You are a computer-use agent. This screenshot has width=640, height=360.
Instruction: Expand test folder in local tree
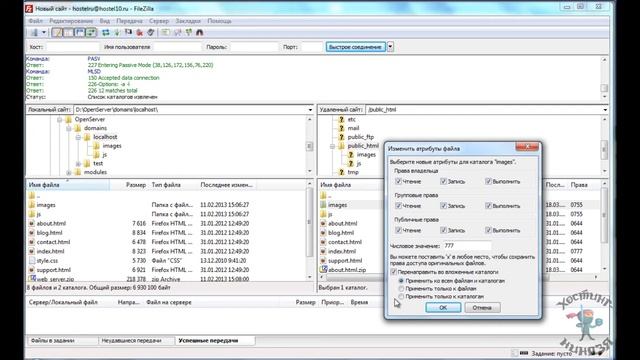click(78, 164)
